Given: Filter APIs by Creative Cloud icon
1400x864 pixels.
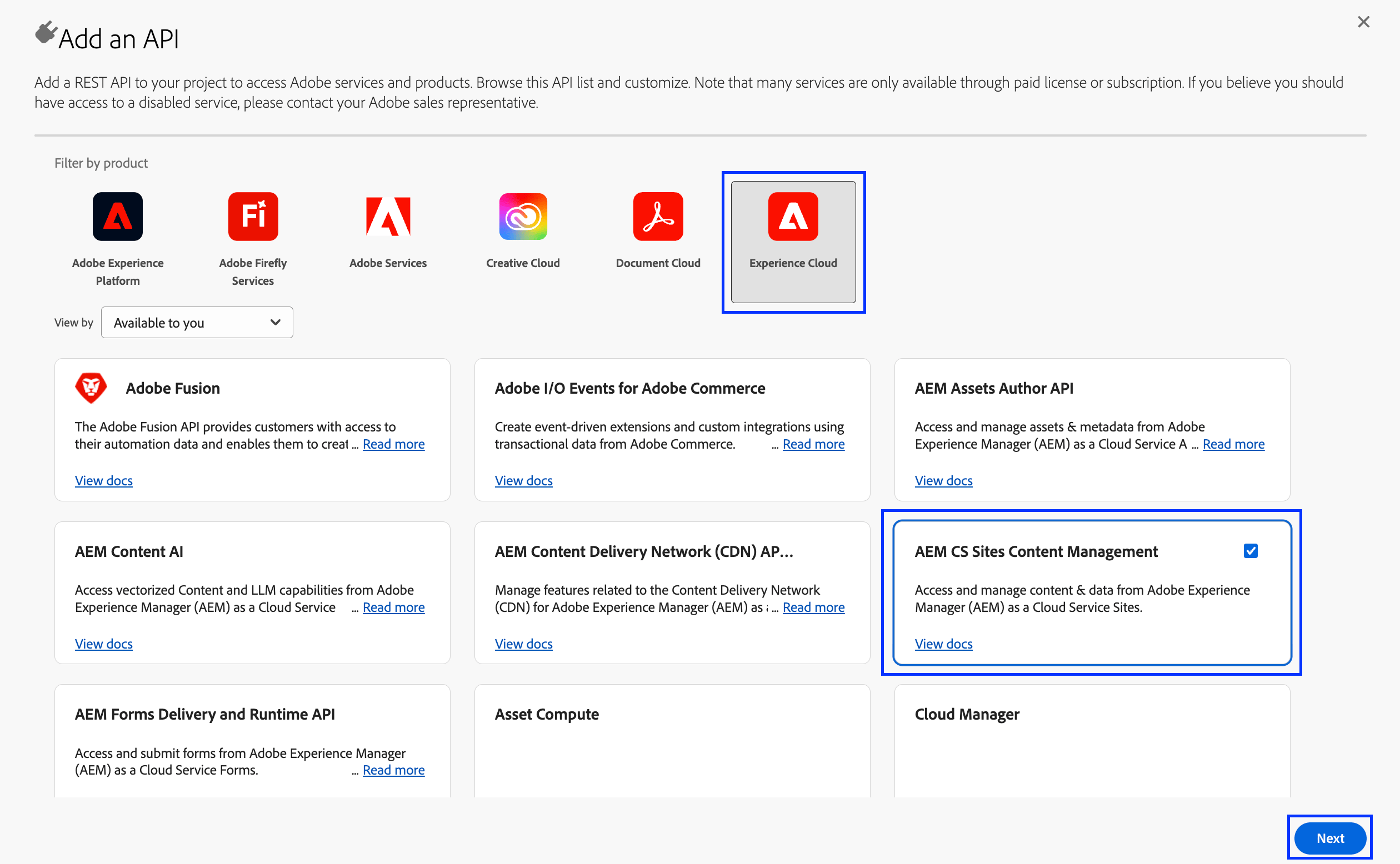Looking at the screenshot, I should click(x=523, y=216).
